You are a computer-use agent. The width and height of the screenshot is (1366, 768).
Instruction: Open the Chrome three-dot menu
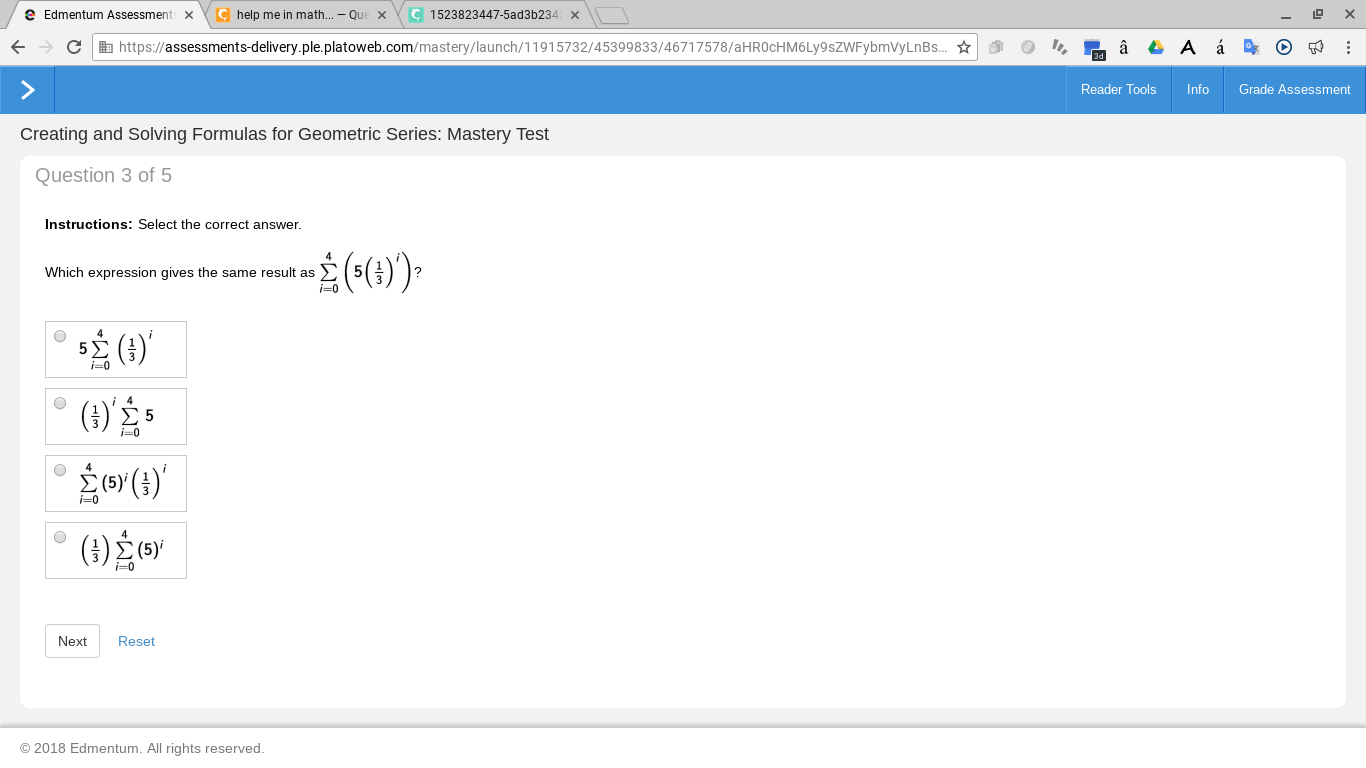(x=1348, y=47)
